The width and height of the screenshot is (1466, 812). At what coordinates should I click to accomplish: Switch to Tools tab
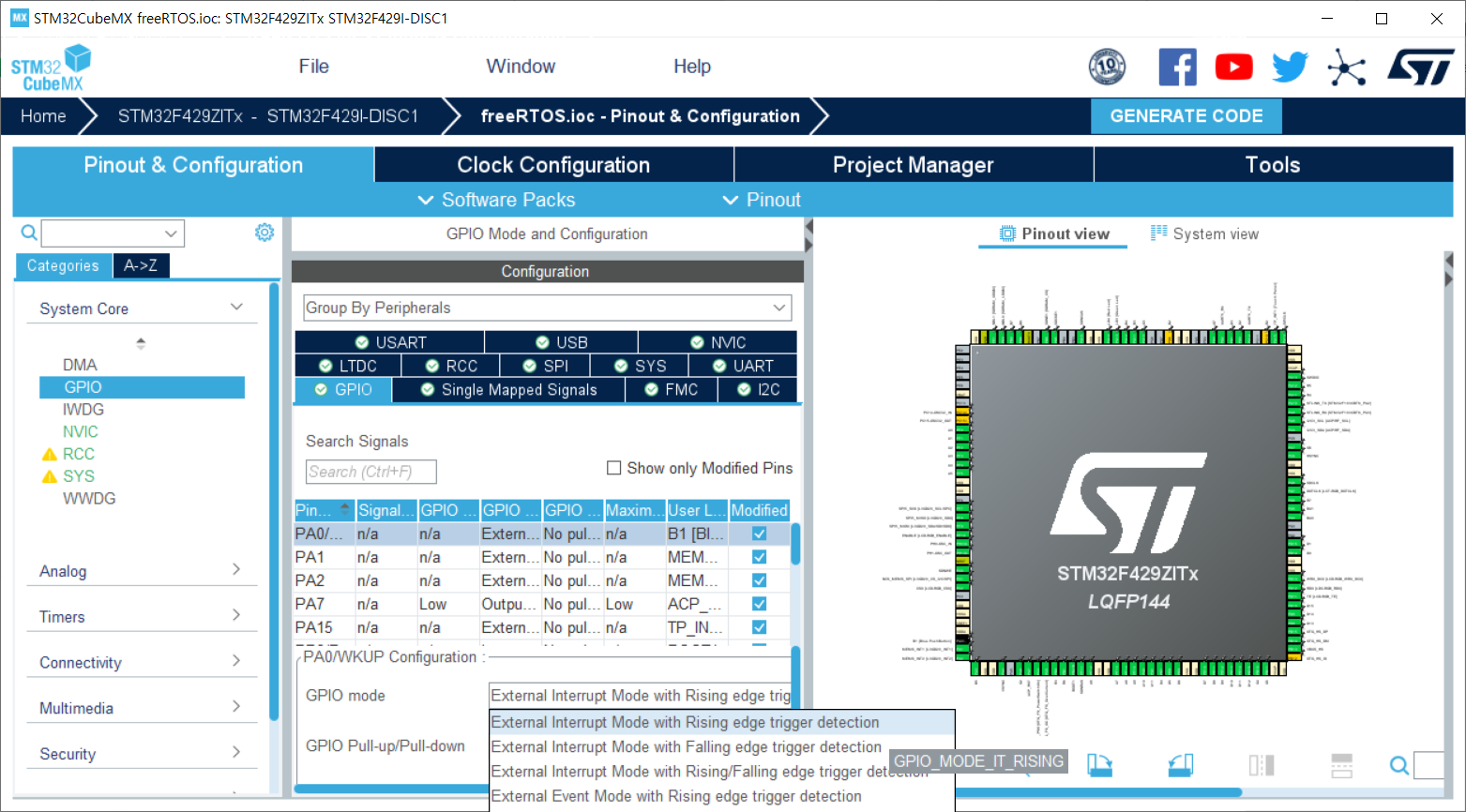pos(1273,165)
